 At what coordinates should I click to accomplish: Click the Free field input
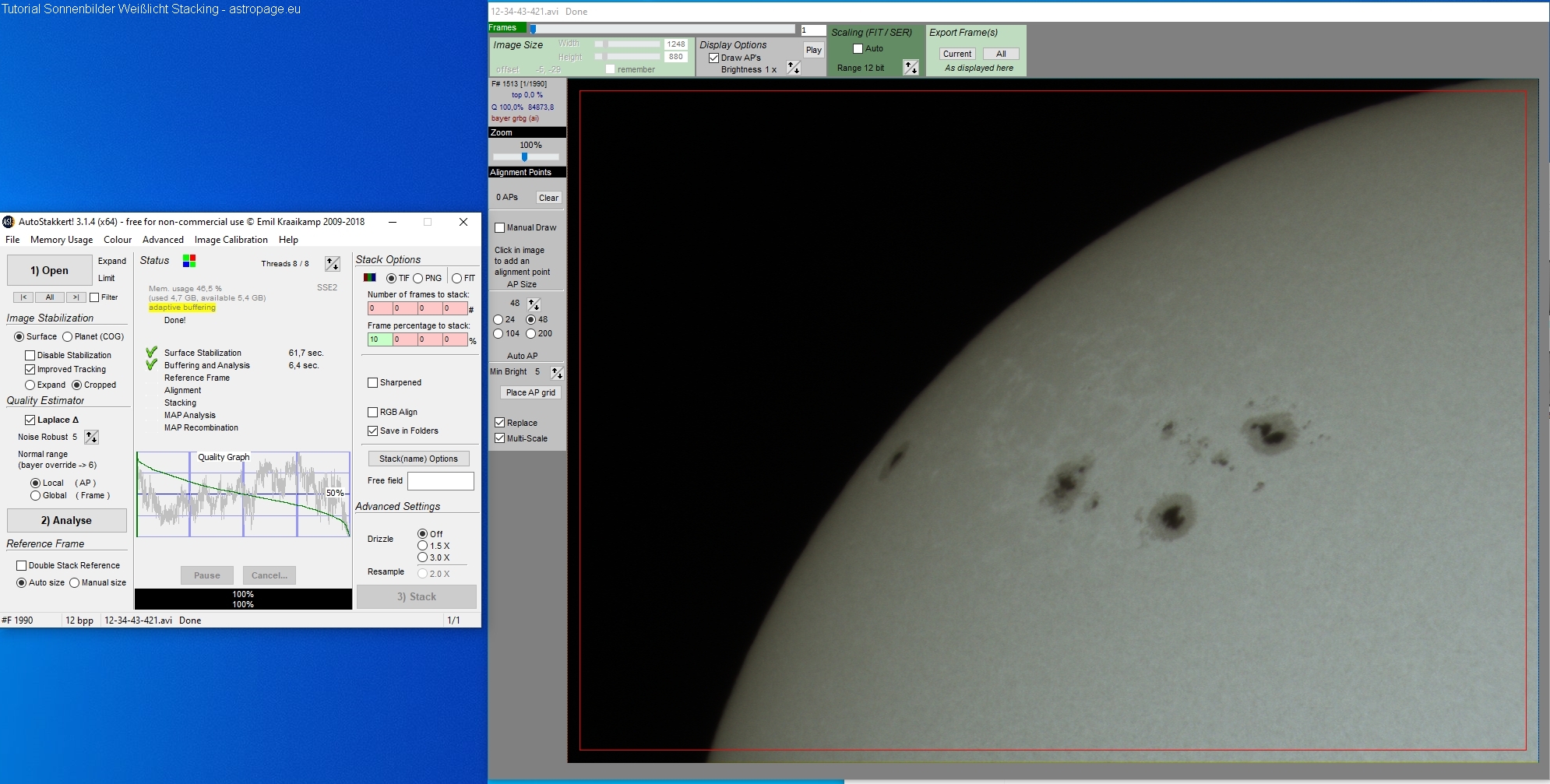tap(441, 481)
